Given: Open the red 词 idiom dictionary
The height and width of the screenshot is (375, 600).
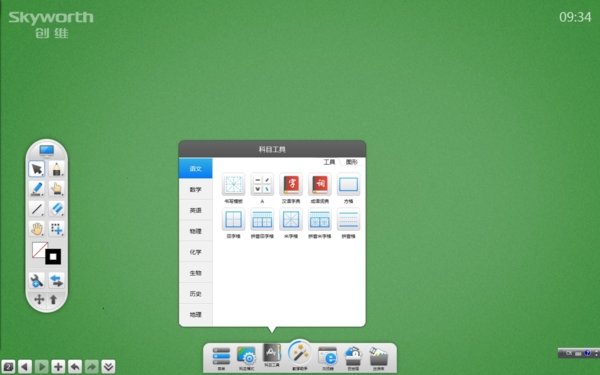Looking at the screenshot, I should coord(320,184).
